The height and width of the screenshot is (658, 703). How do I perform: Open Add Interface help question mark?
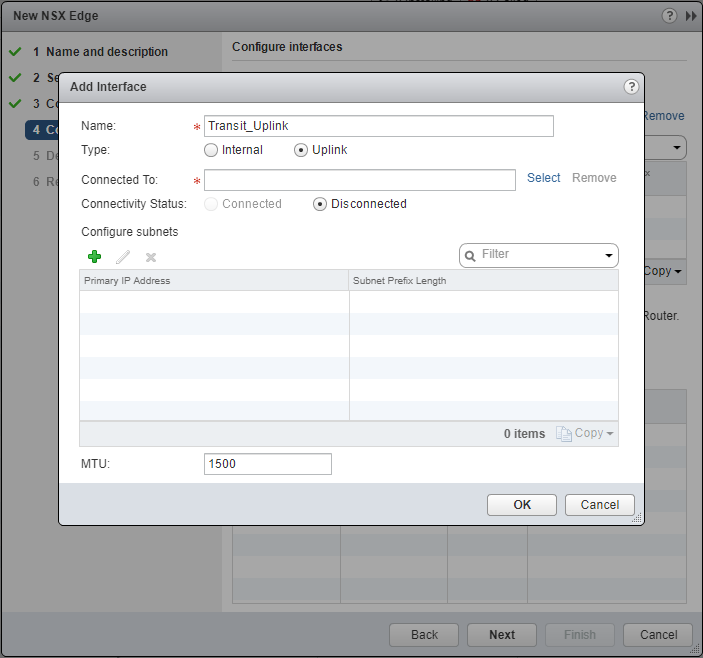(x=631, y=87)
